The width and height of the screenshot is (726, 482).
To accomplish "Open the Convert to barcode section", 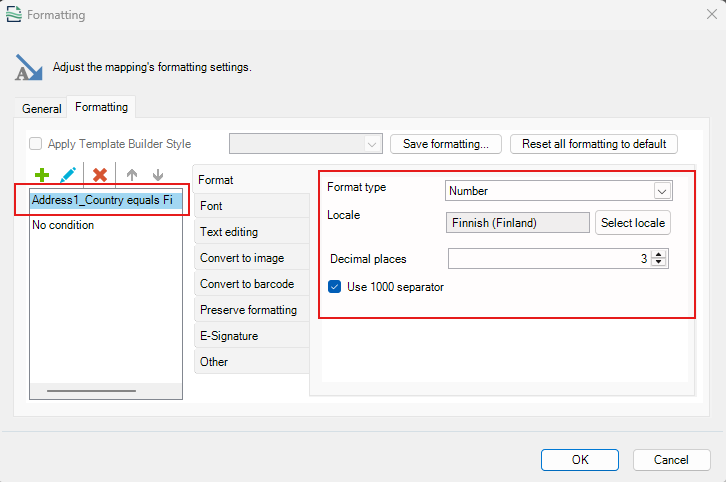I will [x=251, y=284].
